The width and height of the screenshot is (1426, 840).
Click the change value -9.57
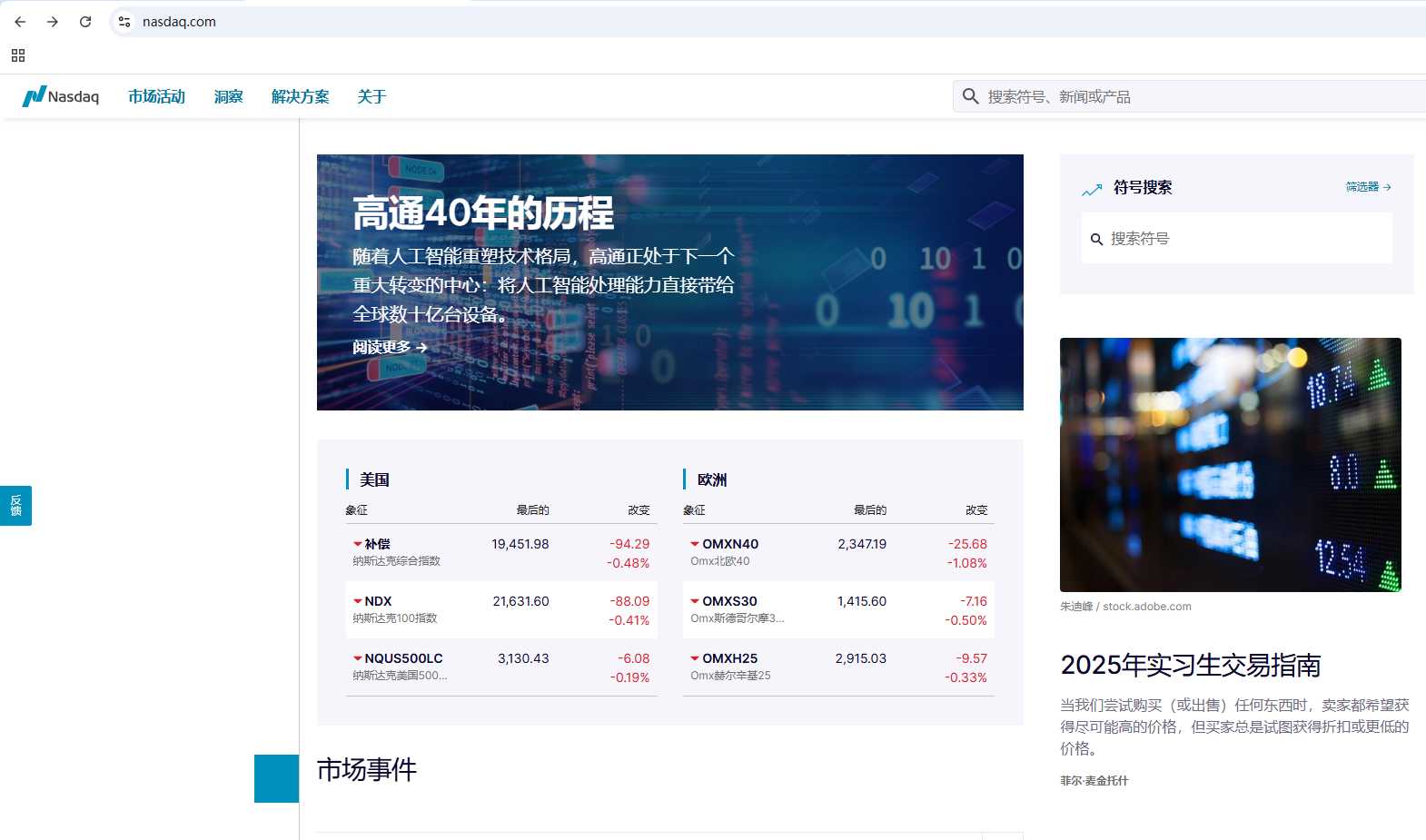point(972,658)
